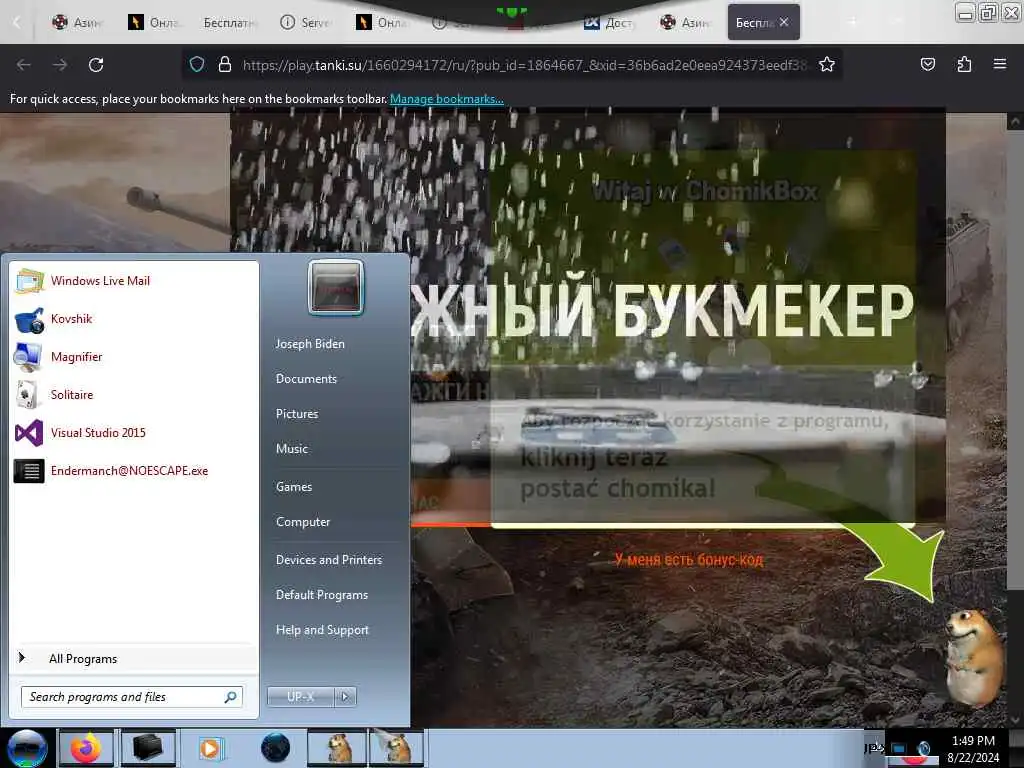The height and width of the screenshot is (768, 1024).
Task: Select second hamster taskbar window
Action: 396,748
